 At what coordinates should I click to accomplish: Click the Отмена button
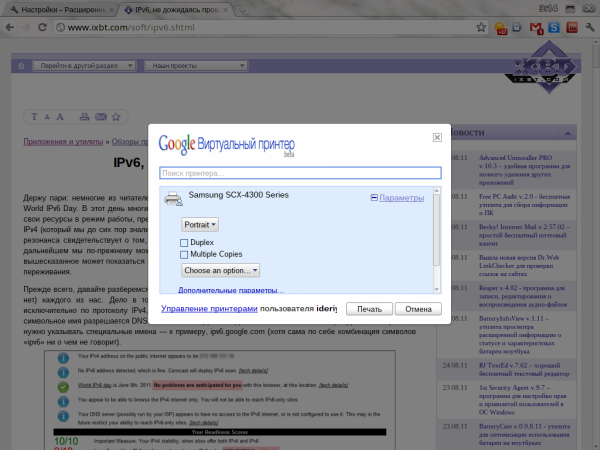(x=418, y=309)
